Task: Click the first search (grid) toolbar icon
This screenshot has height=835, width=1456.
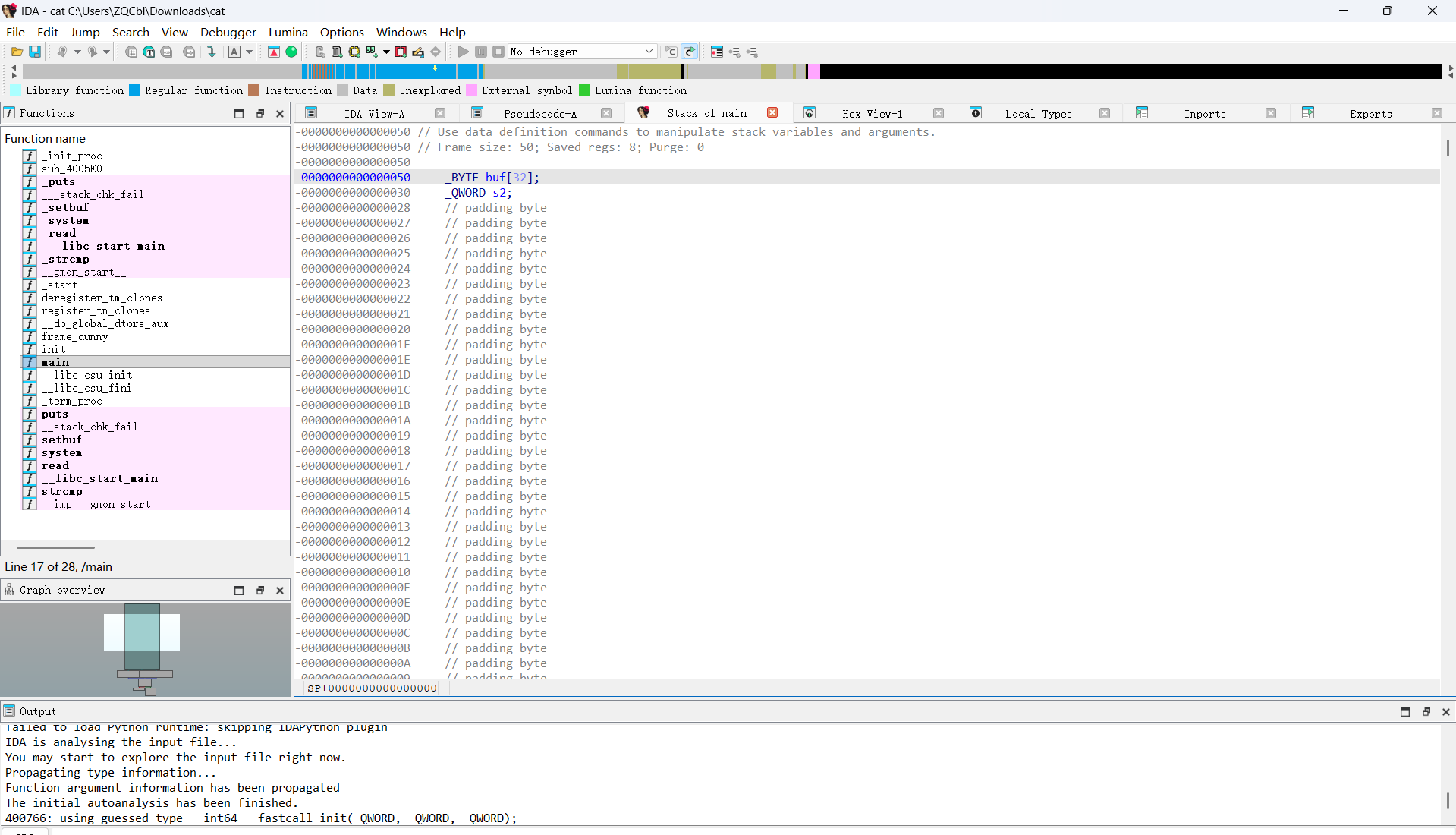Action: tap(131, 52)
